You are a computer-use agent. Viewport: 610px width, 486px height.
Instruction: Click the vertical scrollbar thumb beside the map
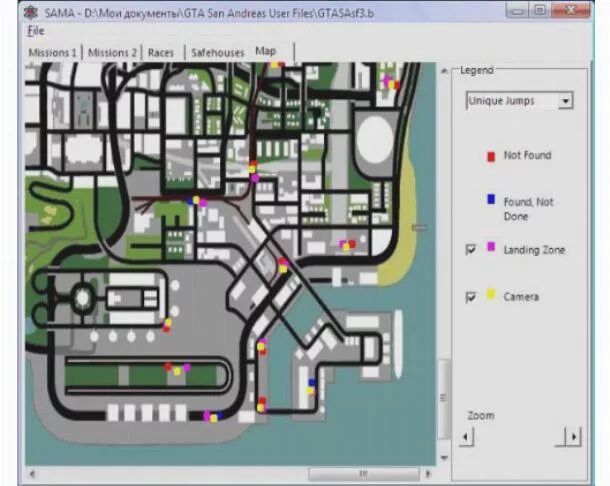tap(444, 398)
